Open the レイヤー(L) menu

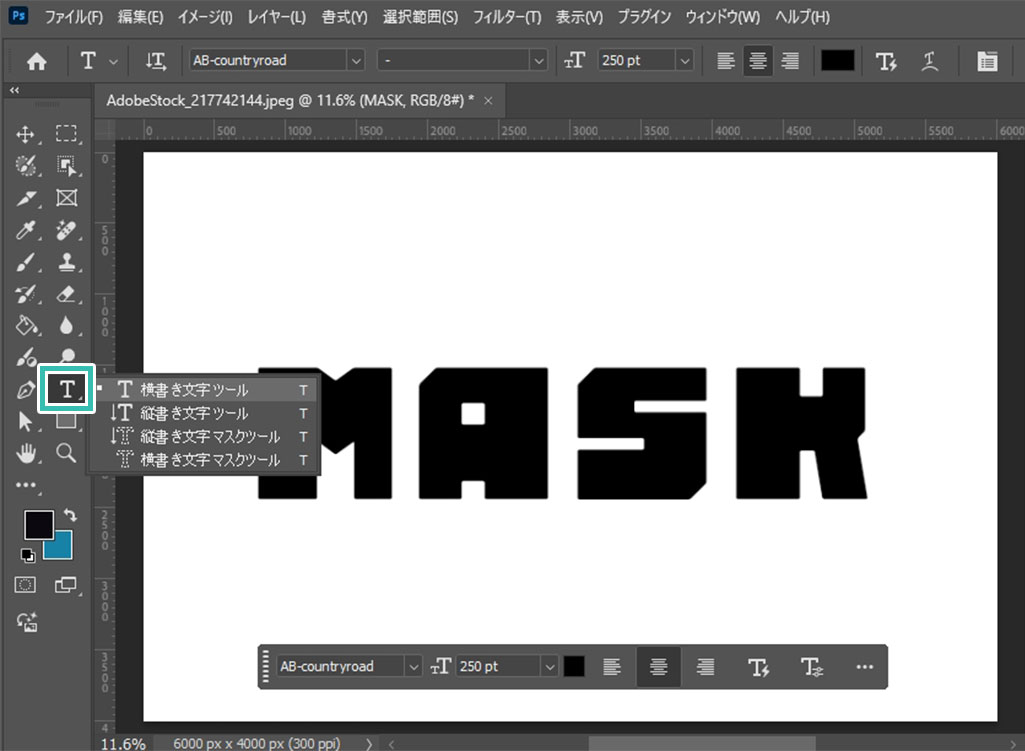[x=277, y=17]
